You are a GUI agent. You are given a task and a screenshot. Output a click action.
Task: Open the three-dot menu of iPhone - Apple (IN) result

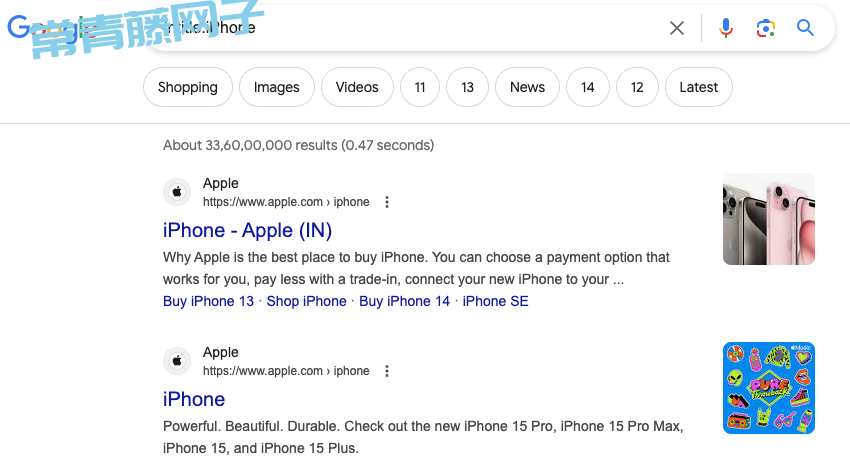tap(387, 202)
